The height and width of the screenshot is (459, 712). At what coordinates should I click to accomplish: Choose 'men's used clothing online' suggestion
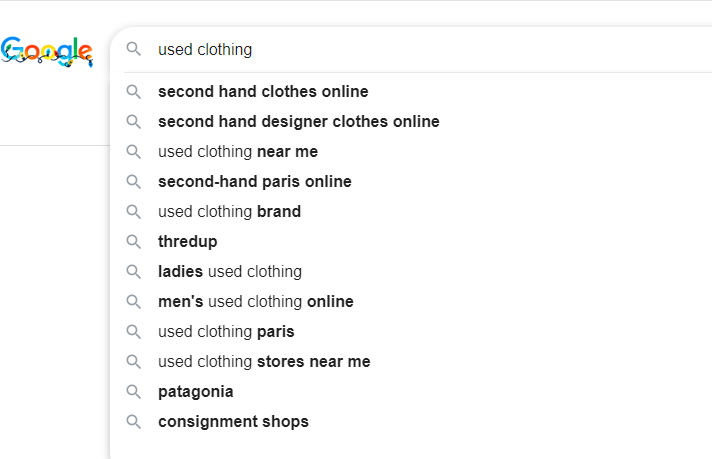[256, 302]
